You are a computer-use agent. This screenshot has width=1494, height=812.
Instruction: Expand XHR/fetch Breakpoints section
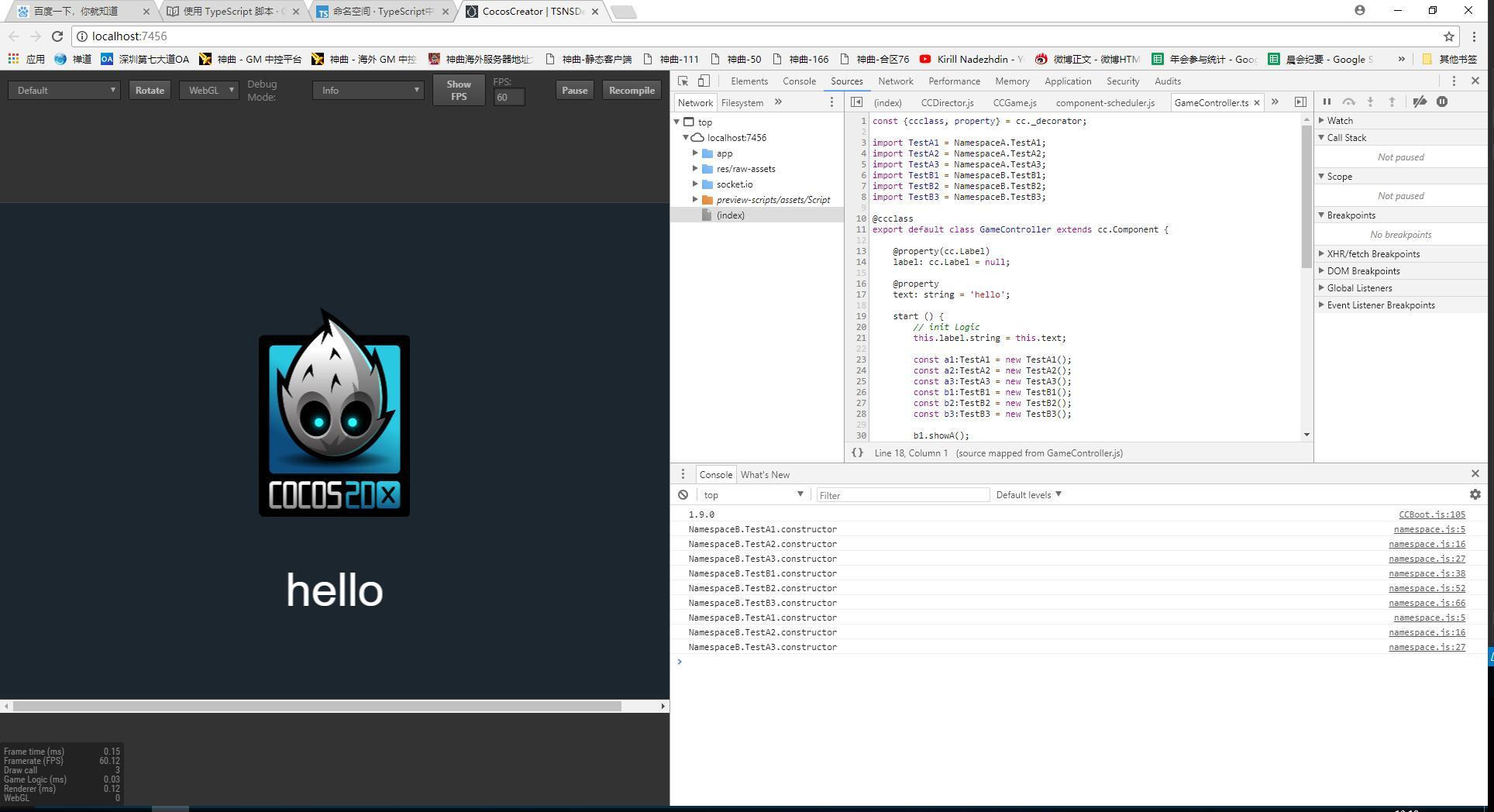[1399, 254]
